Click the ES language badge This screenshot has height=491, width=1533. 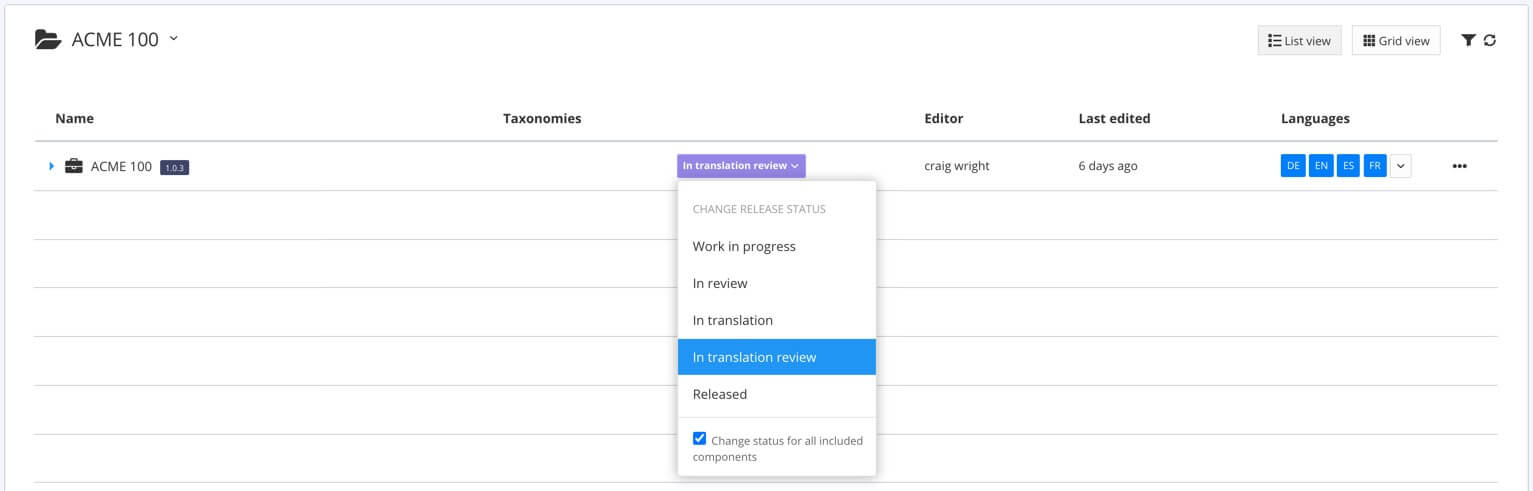coord(1348,166)
